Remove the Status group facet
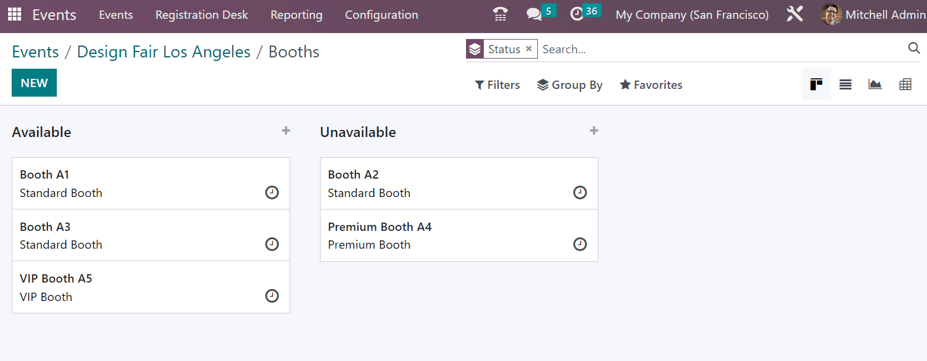927x361 pixels. [x=529, y=49]
